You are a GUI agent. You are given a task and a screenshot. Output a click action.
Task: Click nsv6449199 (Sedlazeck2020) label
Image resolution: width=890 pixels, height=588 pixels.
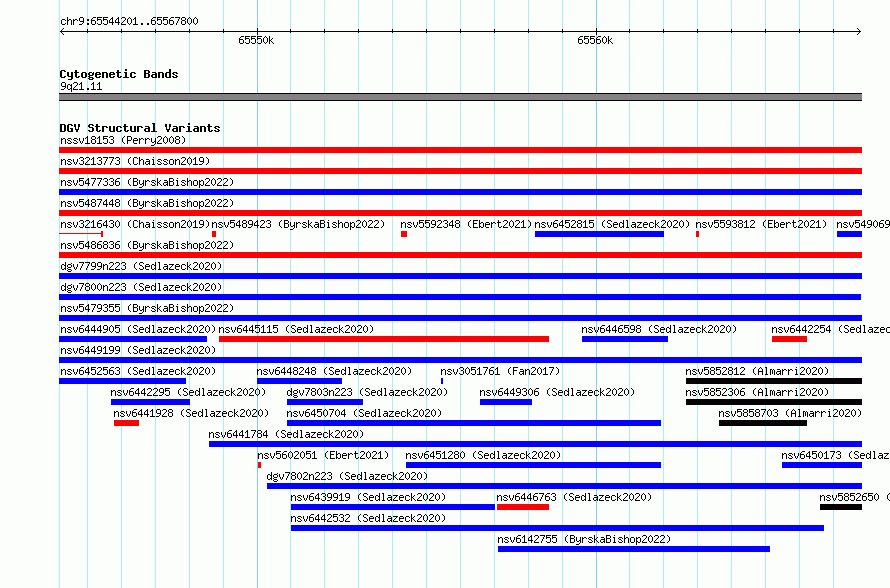(138, 350)
